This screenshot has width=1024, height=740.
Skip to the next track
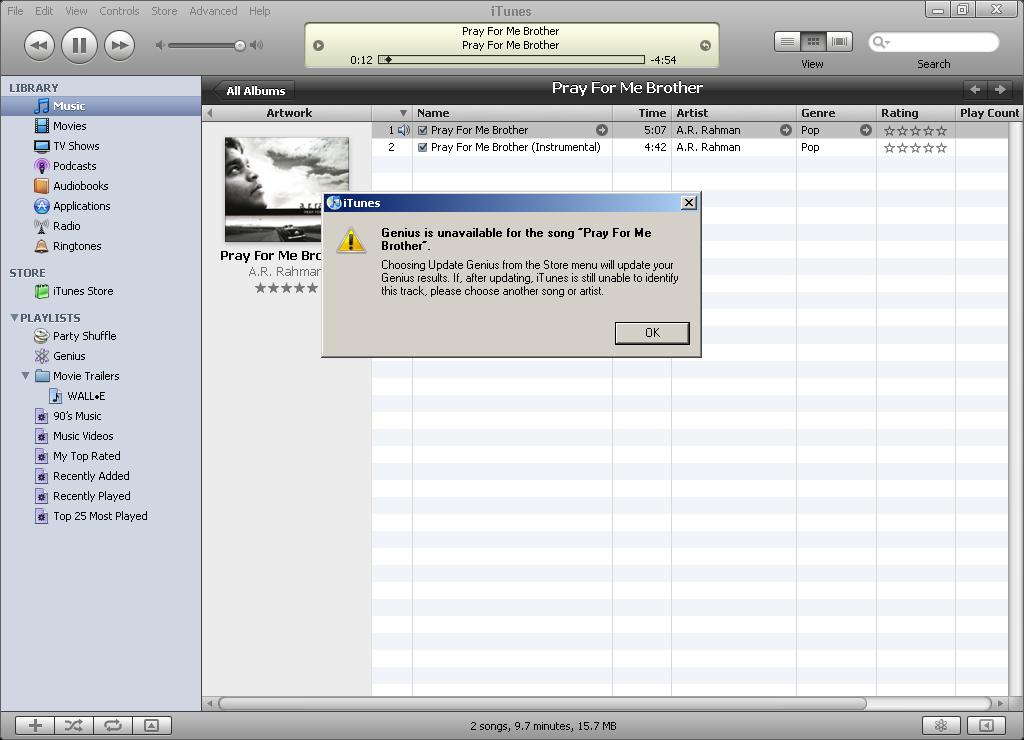119,44
